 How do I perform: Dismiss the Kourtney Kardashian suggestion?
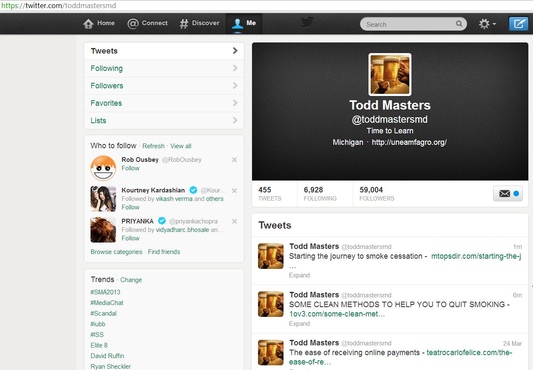234,190
